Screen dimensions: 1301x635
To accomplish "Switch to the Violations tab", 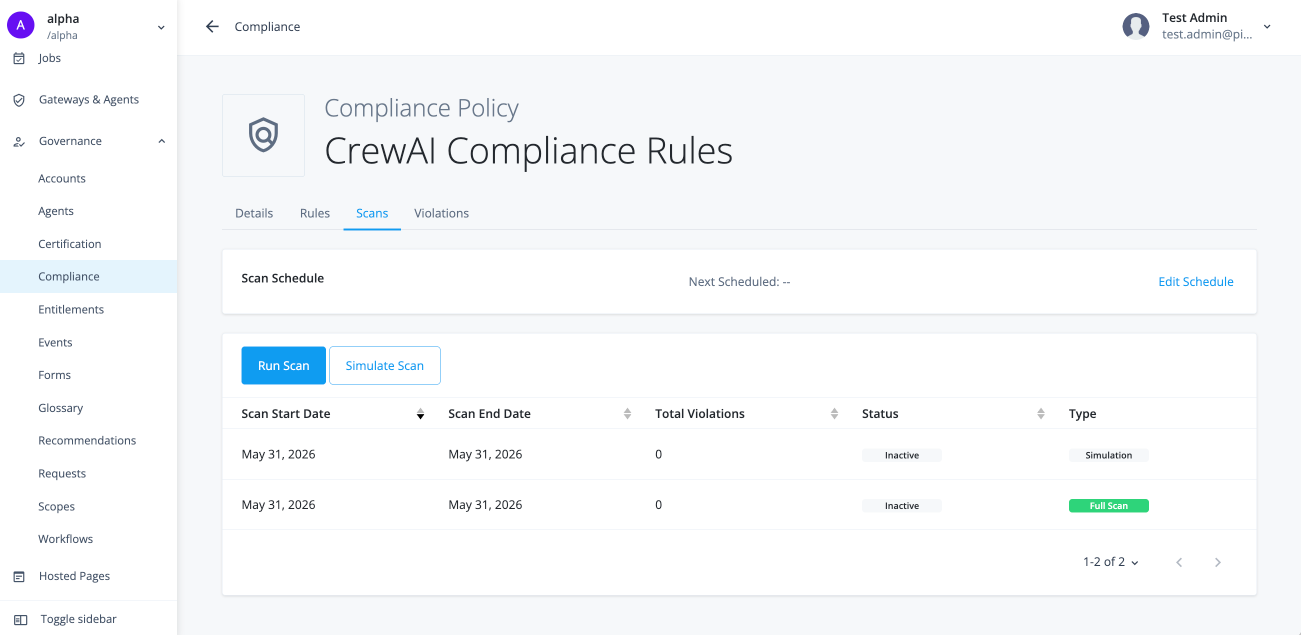I will tap(442, 214).
